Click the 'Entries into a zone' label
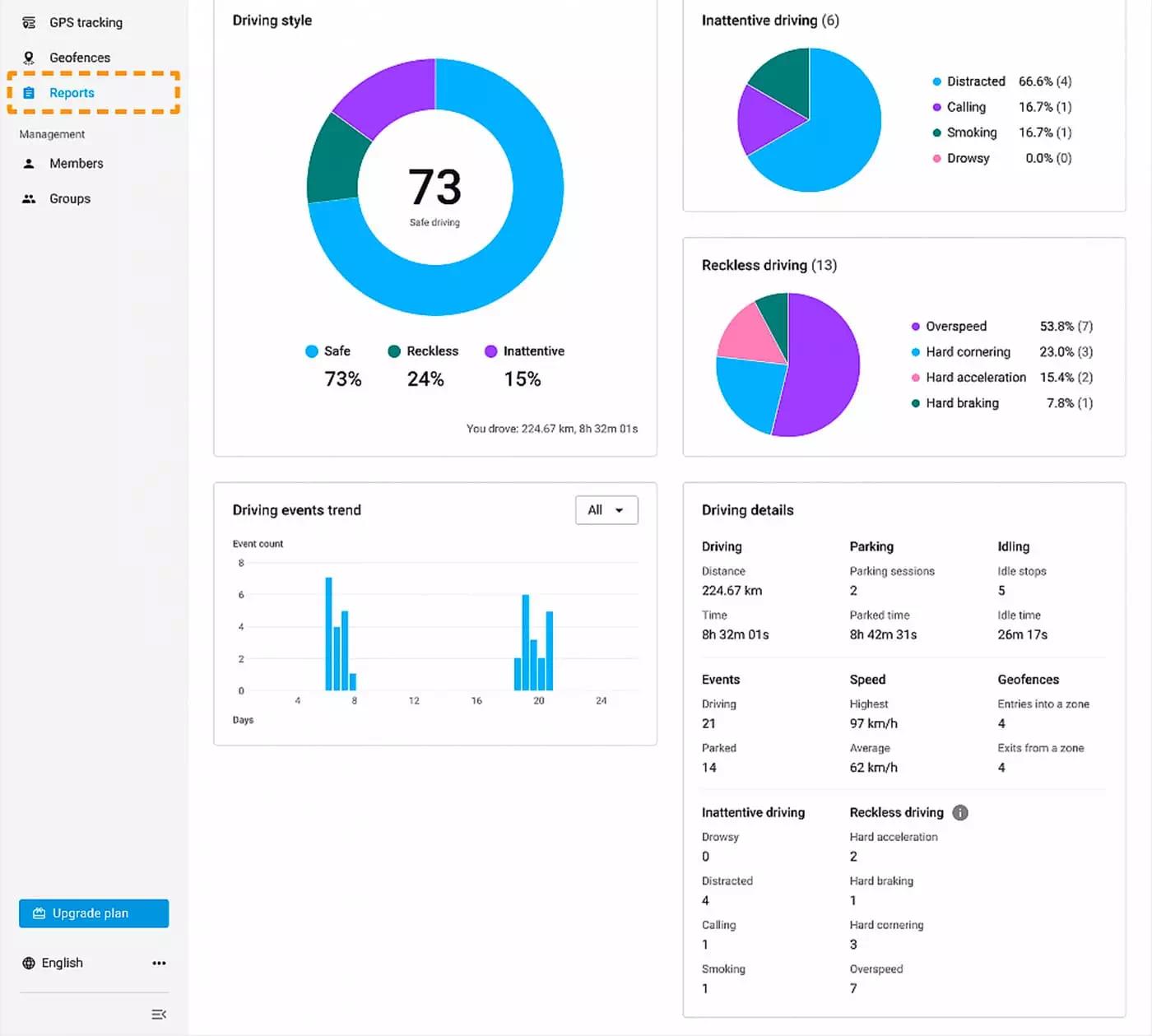 click(x=1043, y=704)
